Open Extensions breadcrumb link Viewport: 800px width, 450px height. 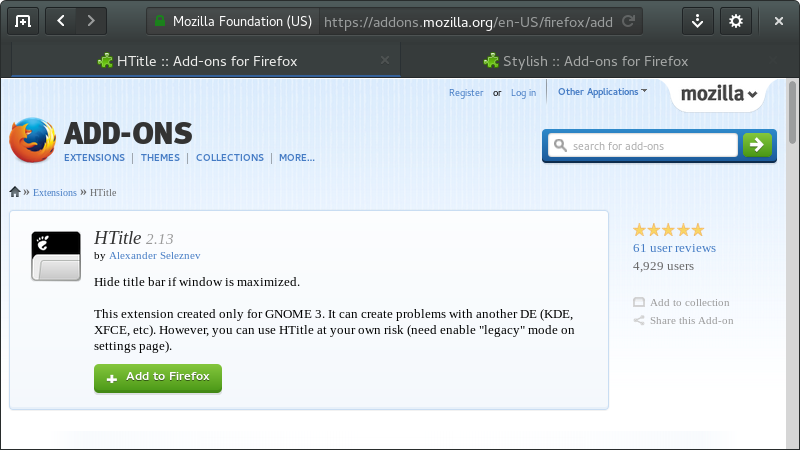[x=55, y=192]
